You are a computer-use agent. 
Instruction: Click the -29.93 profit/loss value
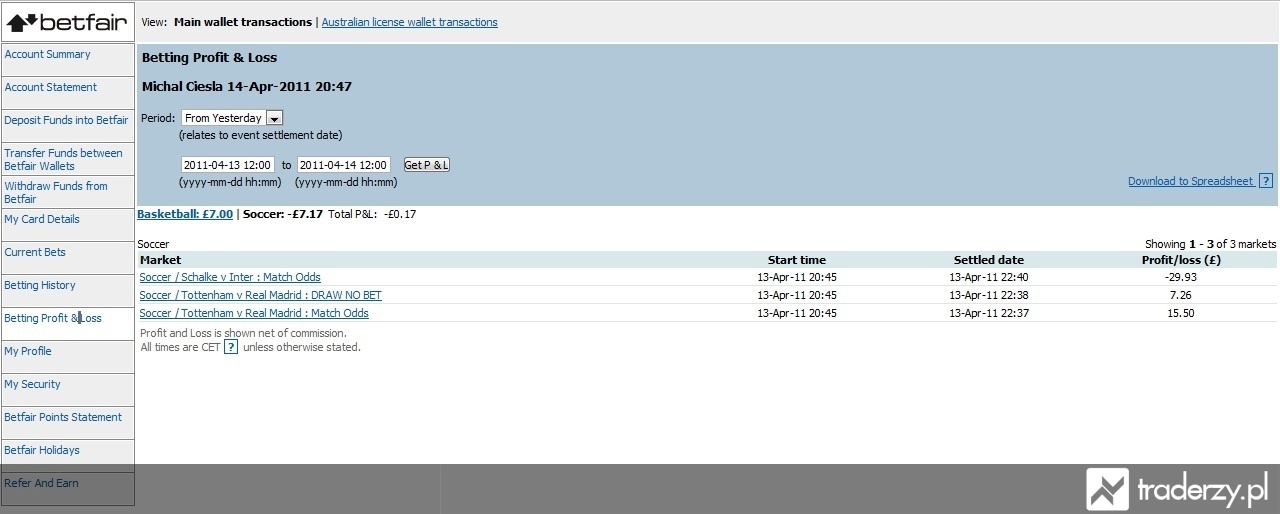click(1181, 277)
